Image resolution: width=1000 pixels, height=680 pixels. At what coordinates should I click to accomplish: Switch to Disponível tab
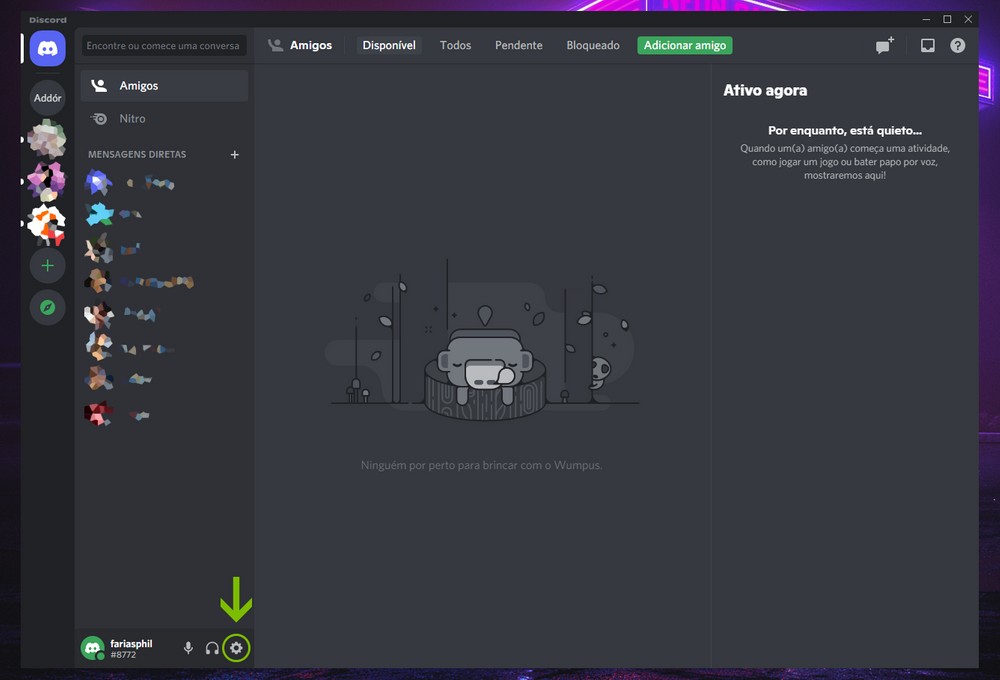[x=389, y=46]
